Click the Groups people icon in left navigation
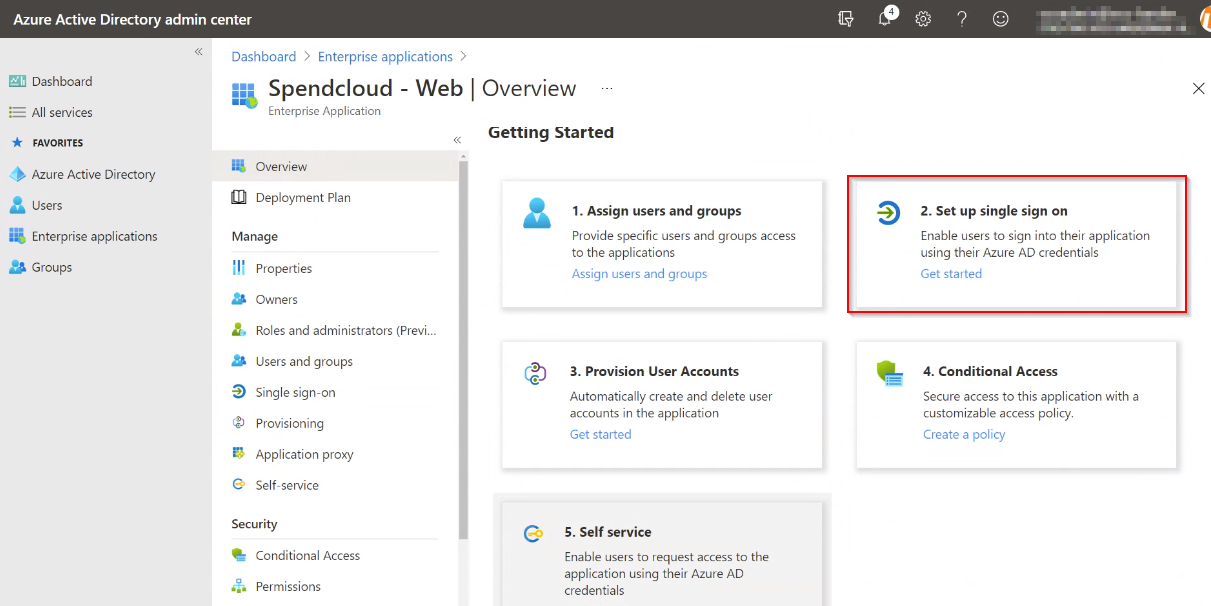Screen dimensions: 1211x606 (17, 267)
